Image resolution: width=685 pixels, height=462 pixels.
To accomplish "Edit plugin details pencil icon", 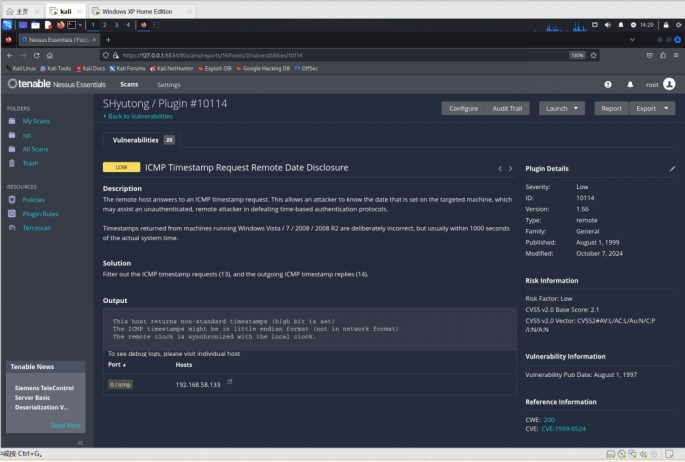I will pos(672,169).
